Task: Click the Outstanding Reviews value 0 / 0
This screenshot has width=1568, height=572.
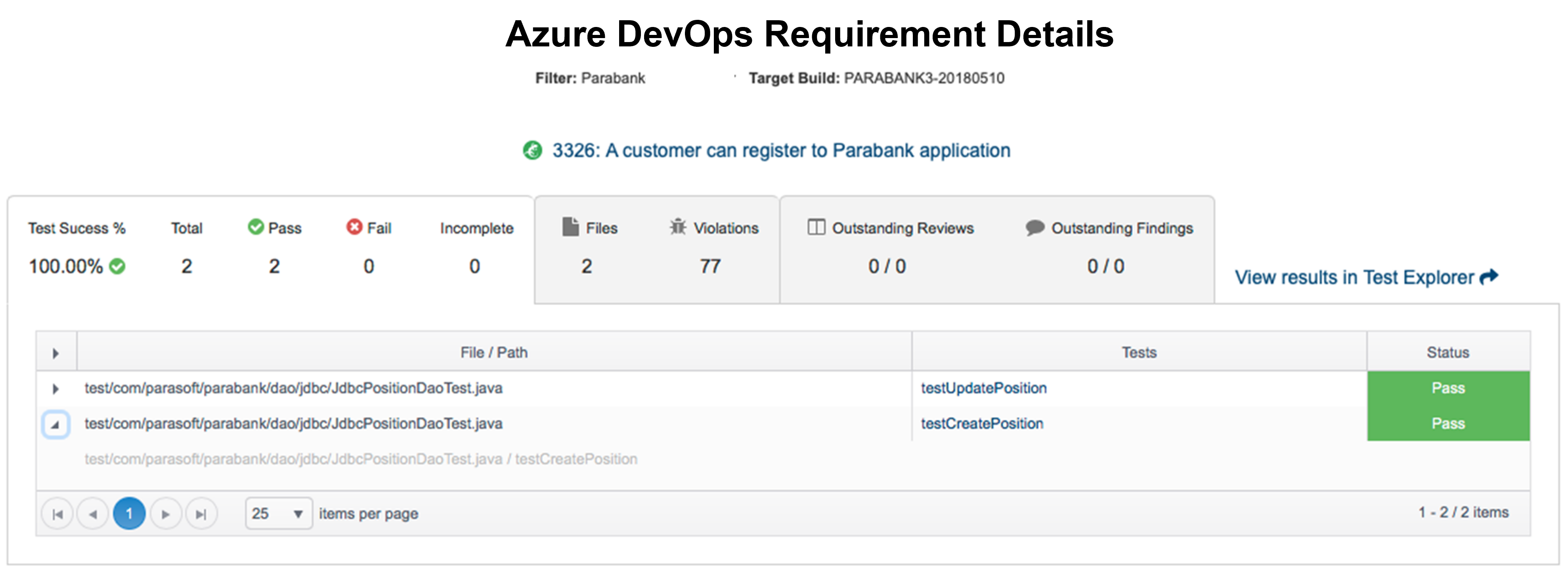Action: (887, 266)
